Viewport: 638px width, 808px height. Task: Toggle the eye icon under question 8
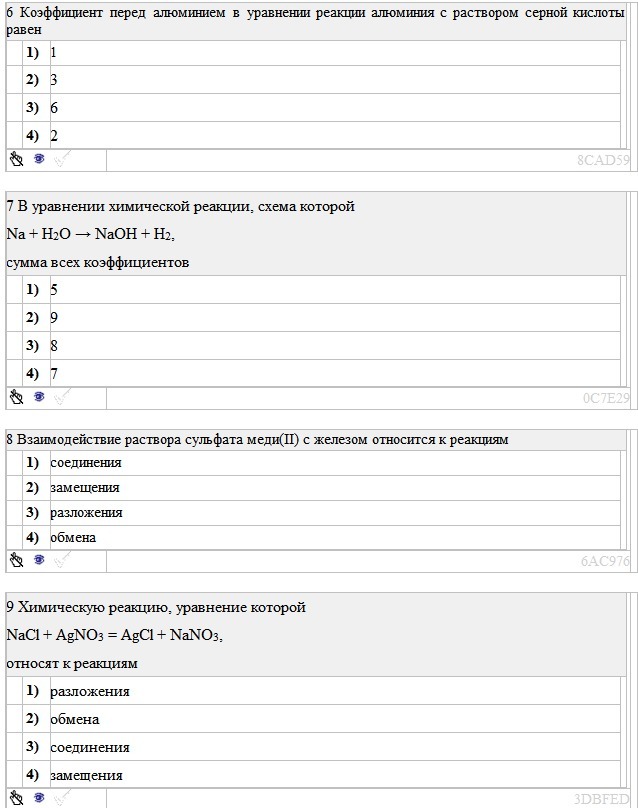39,560
